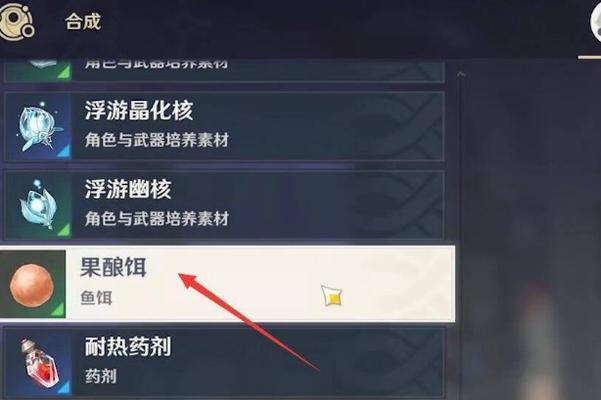Open the 耐热药剂 recipe name
This screenshot has width=601, height=400.
tap(128, 346)
